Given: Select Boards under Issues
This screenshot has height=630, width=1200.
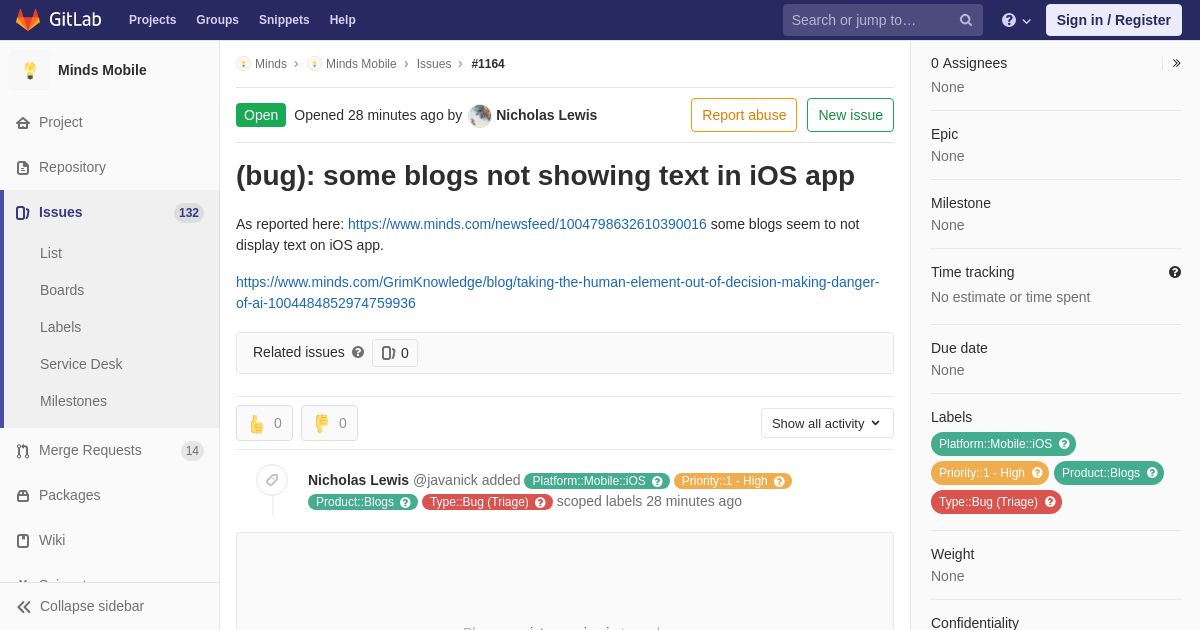Looking at the screenshot, I should click(62, 290).
